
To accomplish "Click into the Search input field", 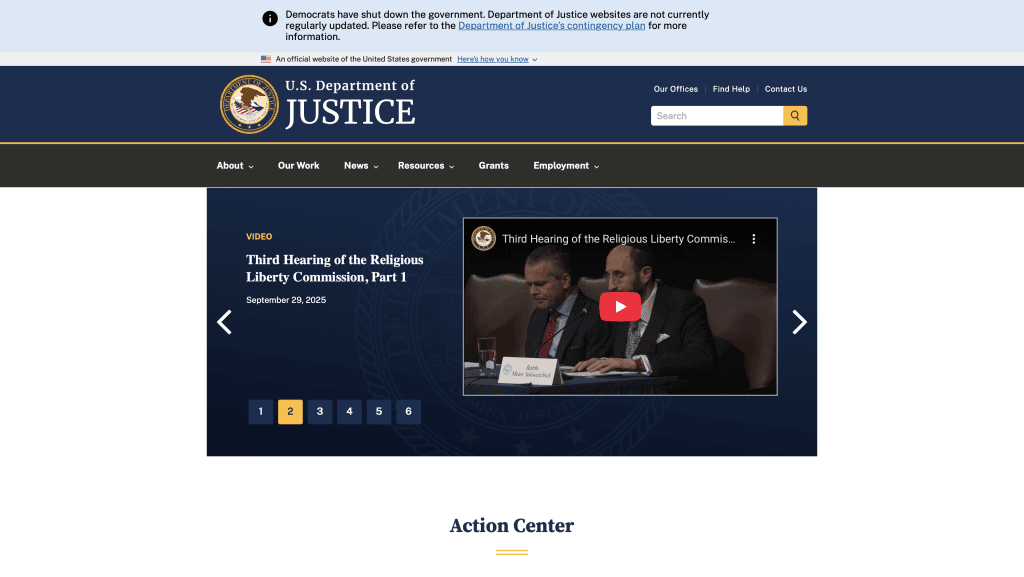I will (x=716, y=116).
